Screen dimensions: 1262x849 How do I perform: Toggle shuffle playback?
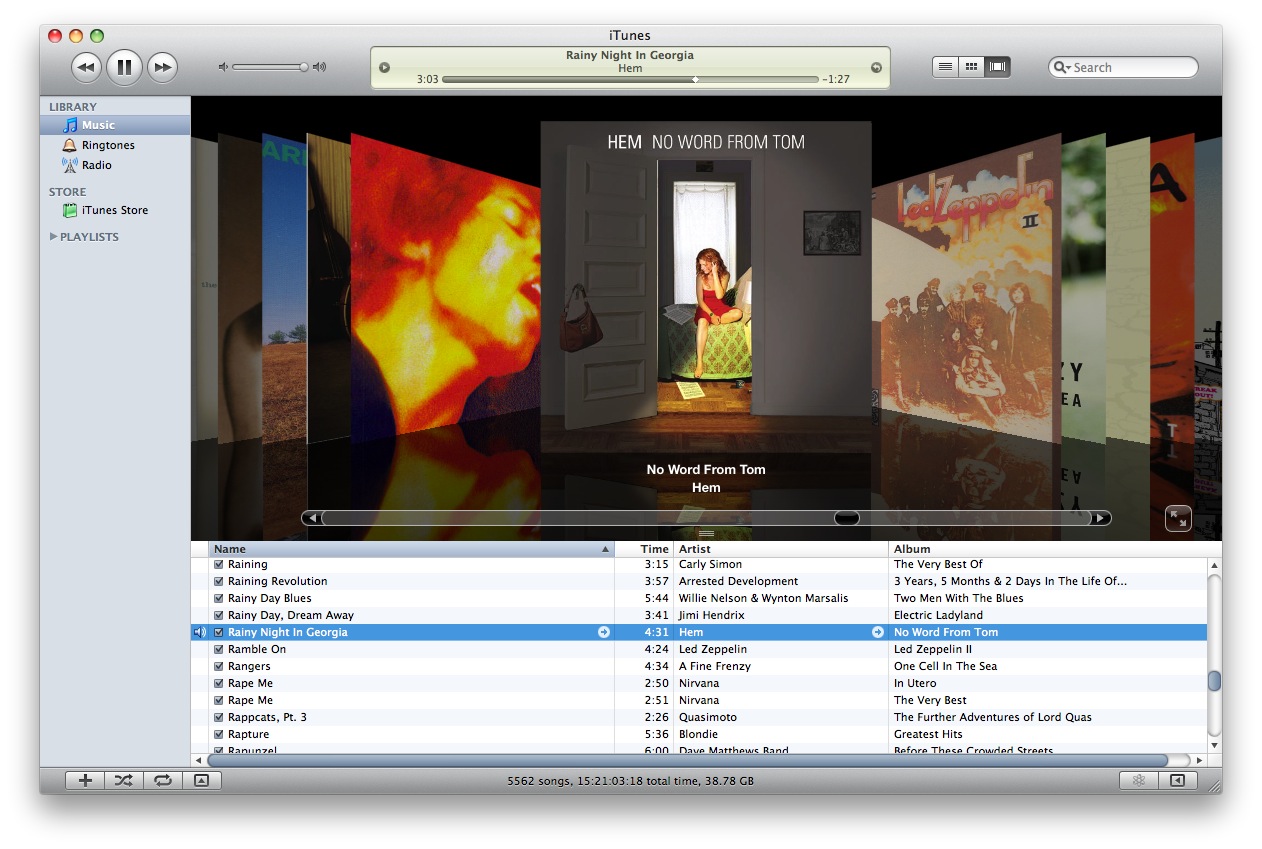coord(123,781)
